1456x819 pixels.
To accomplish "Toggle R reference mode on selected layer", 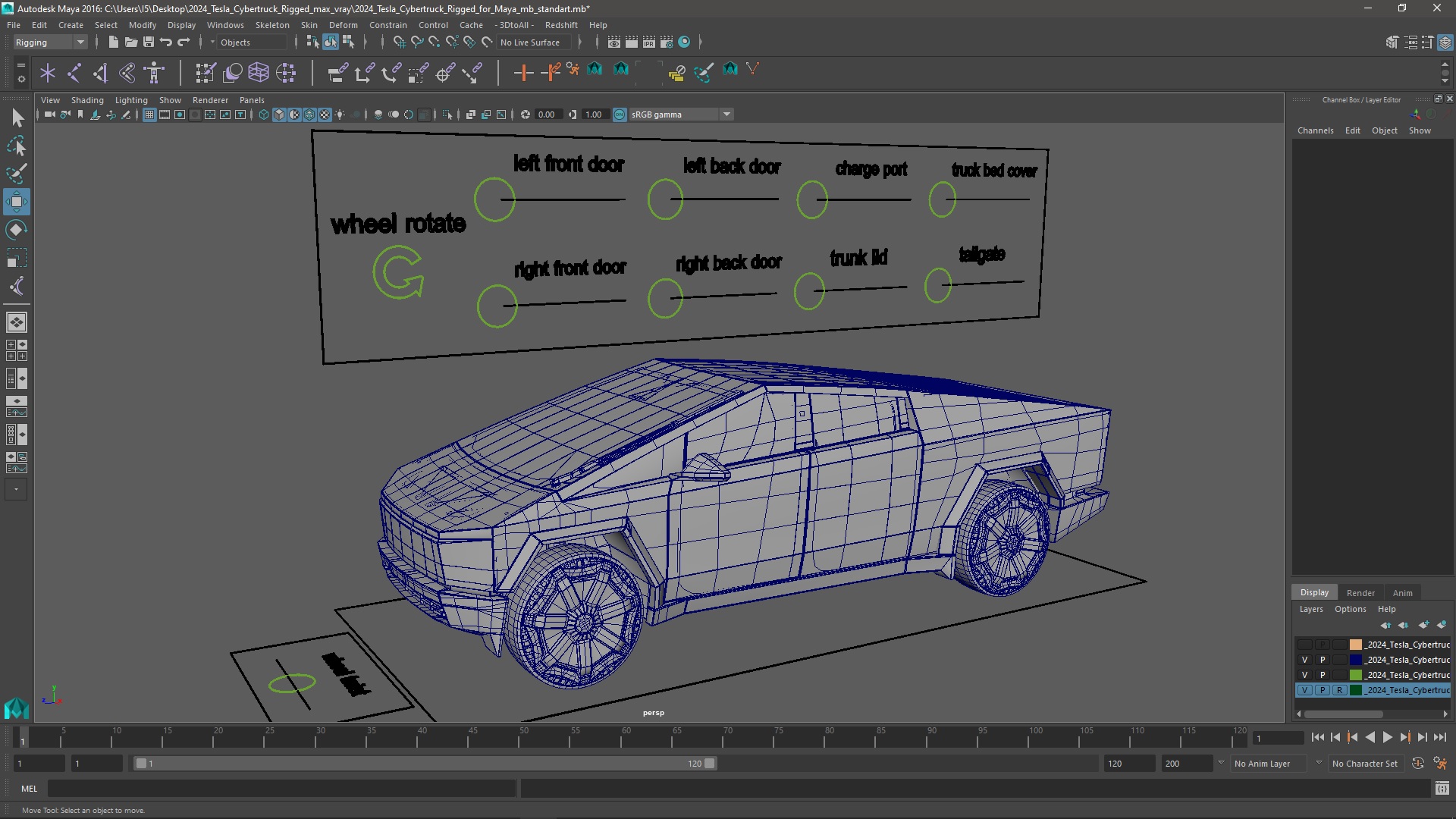I will click(x=1340, y=690).
